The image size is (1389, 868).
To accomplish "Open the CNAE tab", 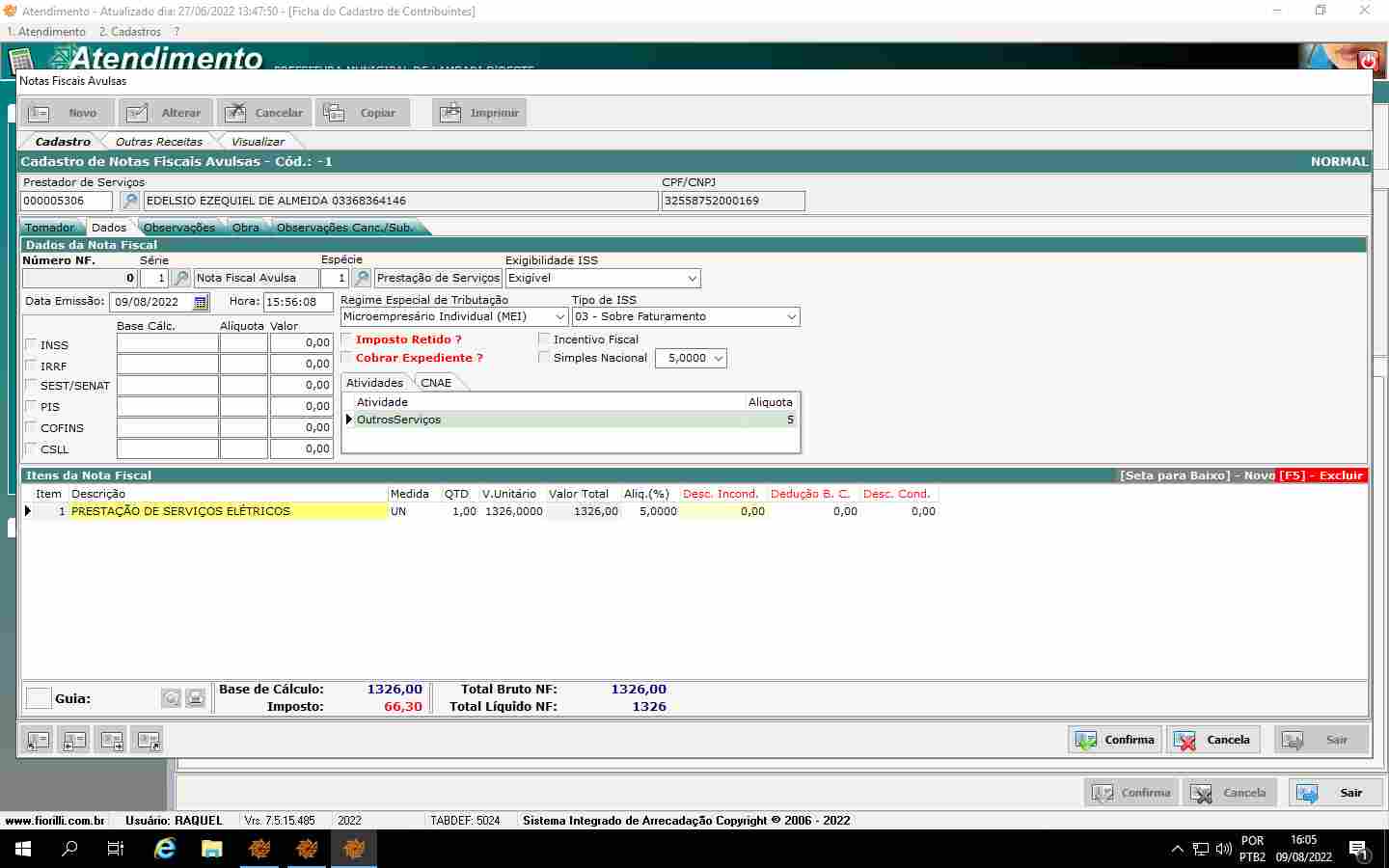I will (436, 383).
